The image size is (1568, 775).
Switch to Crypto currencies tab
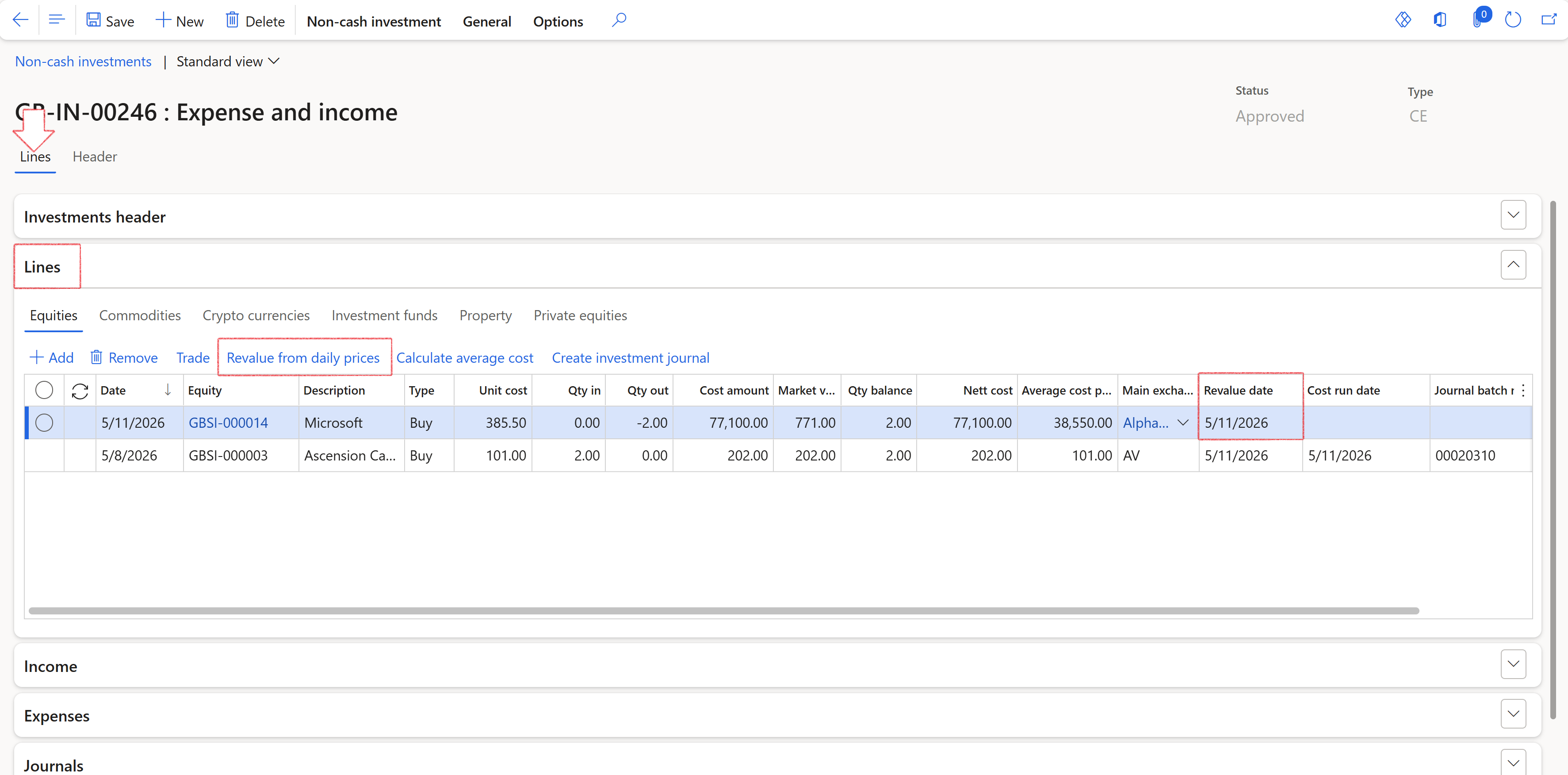tap(256, 315)
